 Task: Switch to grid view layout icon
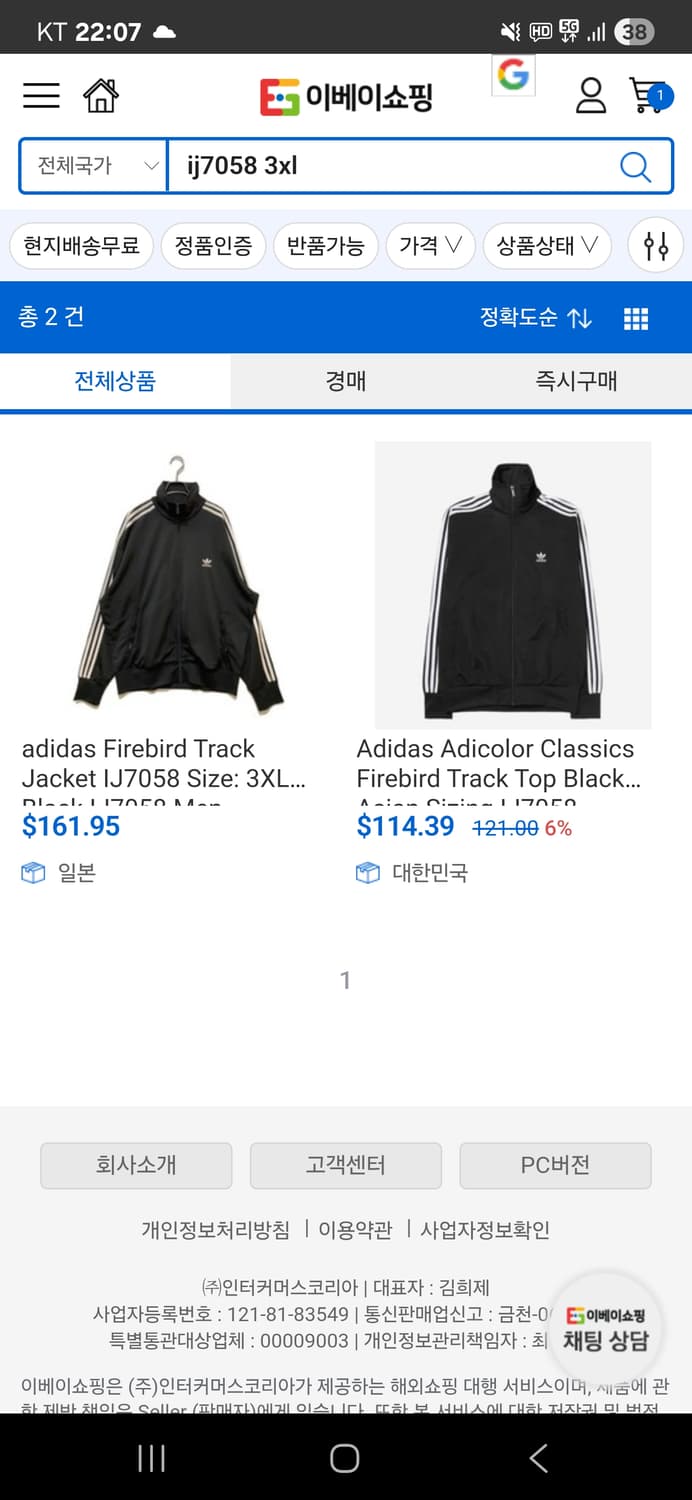[636, 319]
